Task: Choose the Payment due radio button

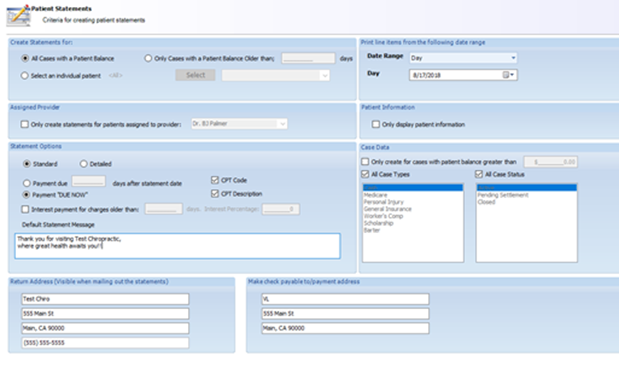Action: click(26, 183)
